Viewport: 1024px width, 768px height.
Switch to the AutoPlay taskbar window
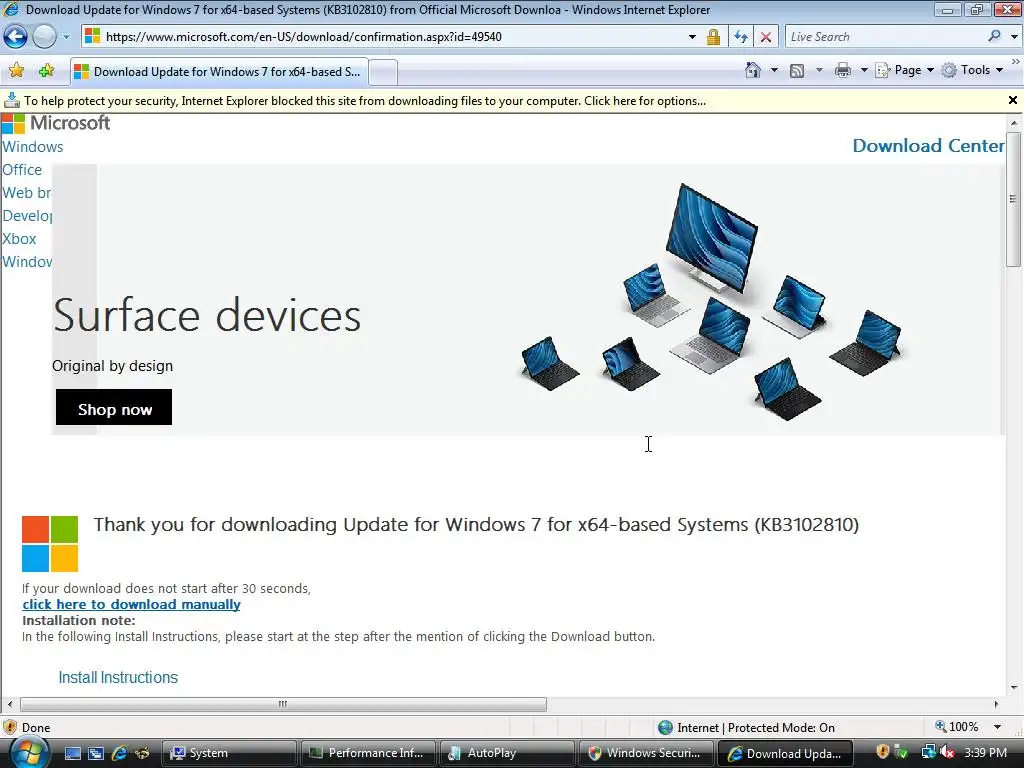(x=507, y=753)
